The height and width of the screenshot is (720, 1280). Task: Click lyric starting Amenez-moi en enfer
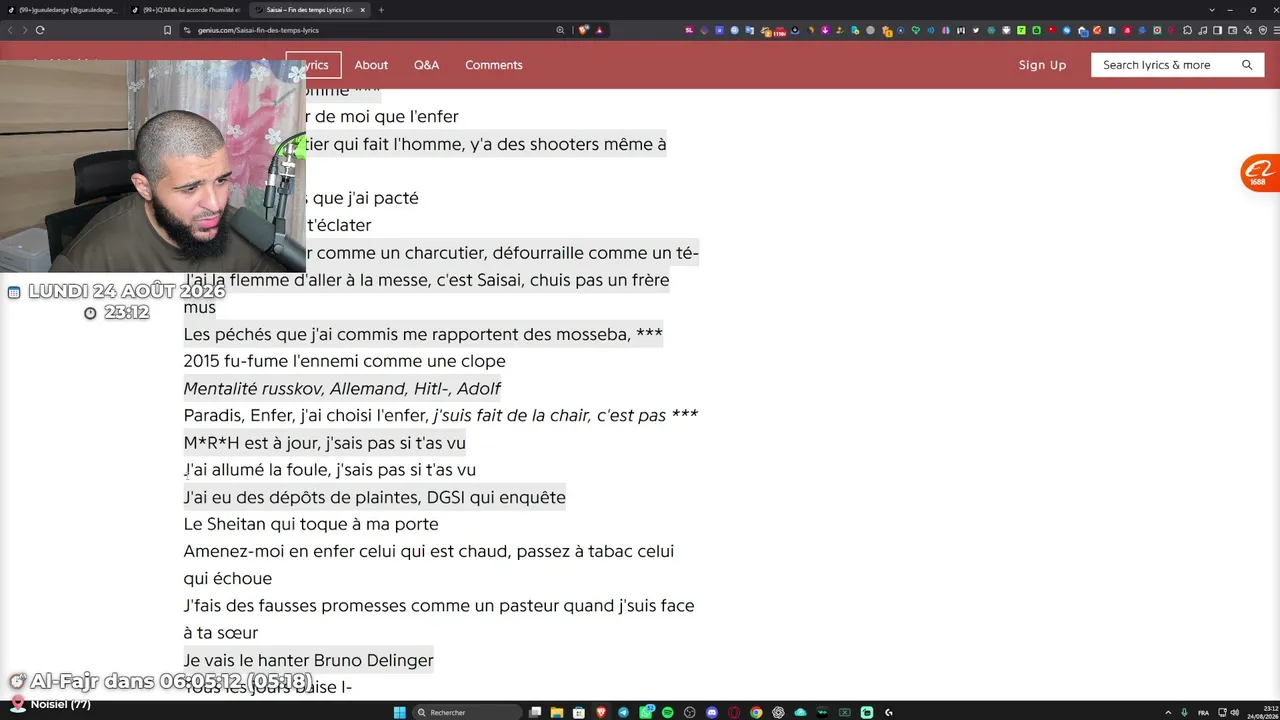point(429,564)
